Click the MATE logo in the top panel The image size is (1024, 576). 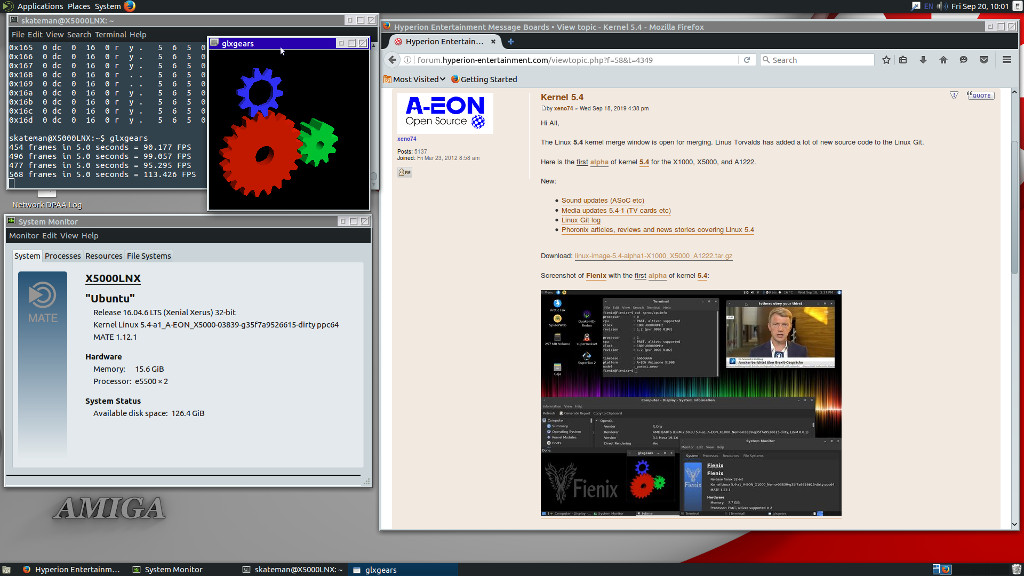7,6
